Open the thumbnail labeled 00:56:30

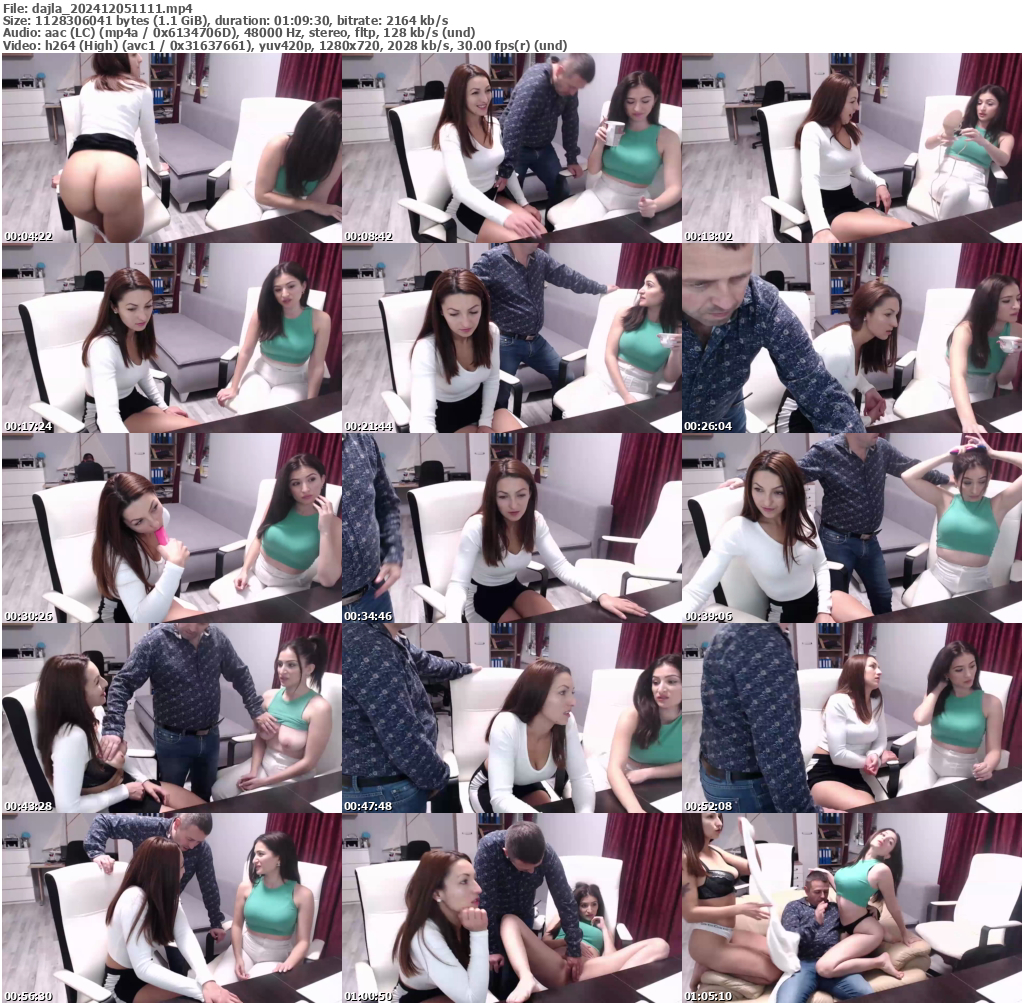point(171,908)
